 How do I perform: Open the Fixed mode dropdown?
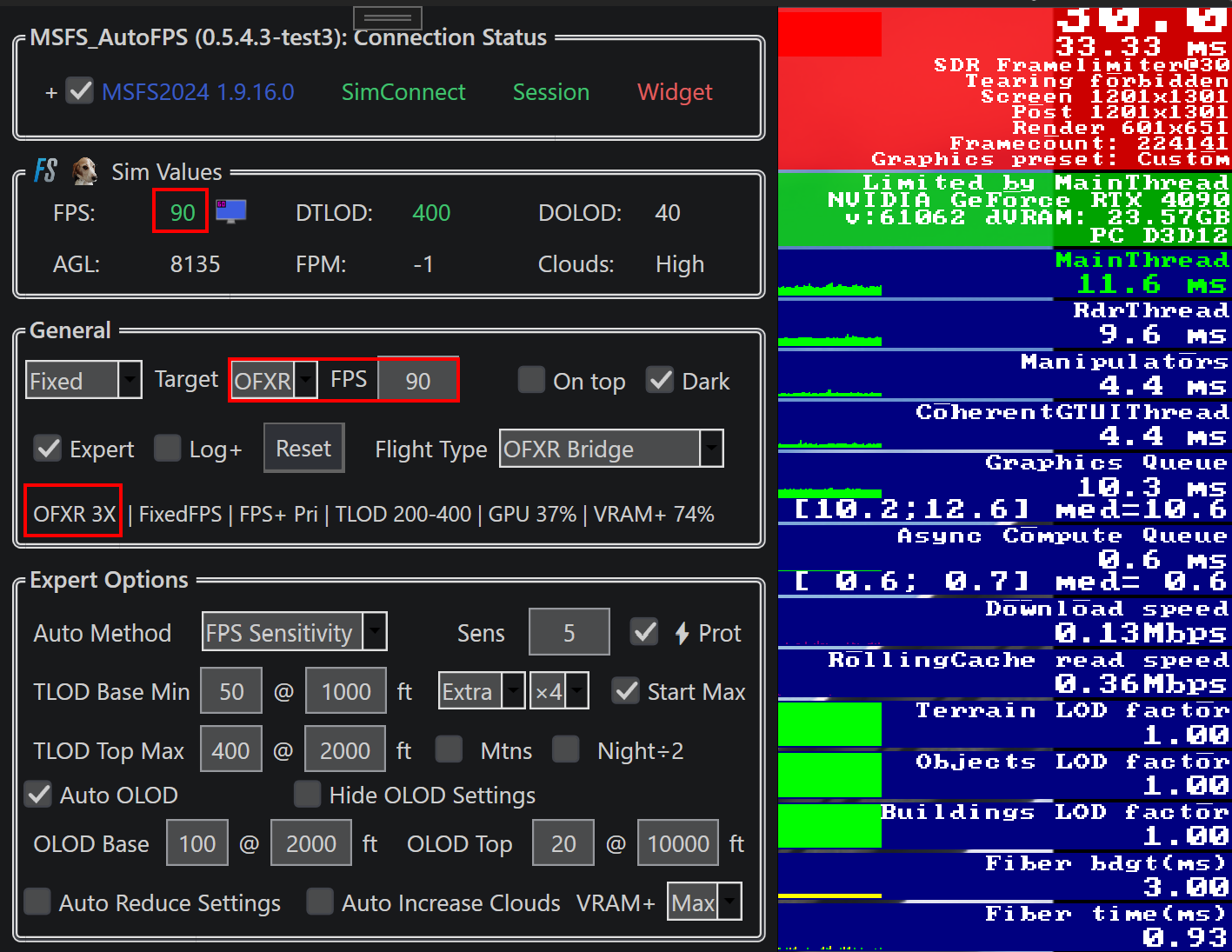83,380
